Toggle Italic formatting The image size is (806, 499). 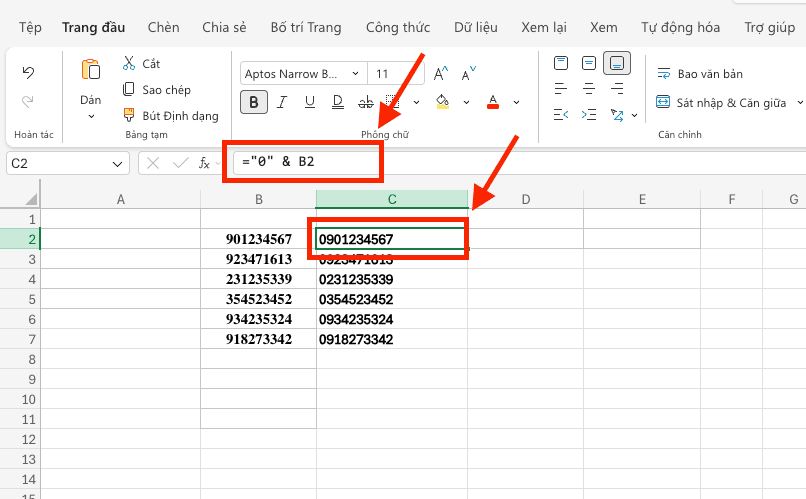pyautogui.click(x=282, y=102)
